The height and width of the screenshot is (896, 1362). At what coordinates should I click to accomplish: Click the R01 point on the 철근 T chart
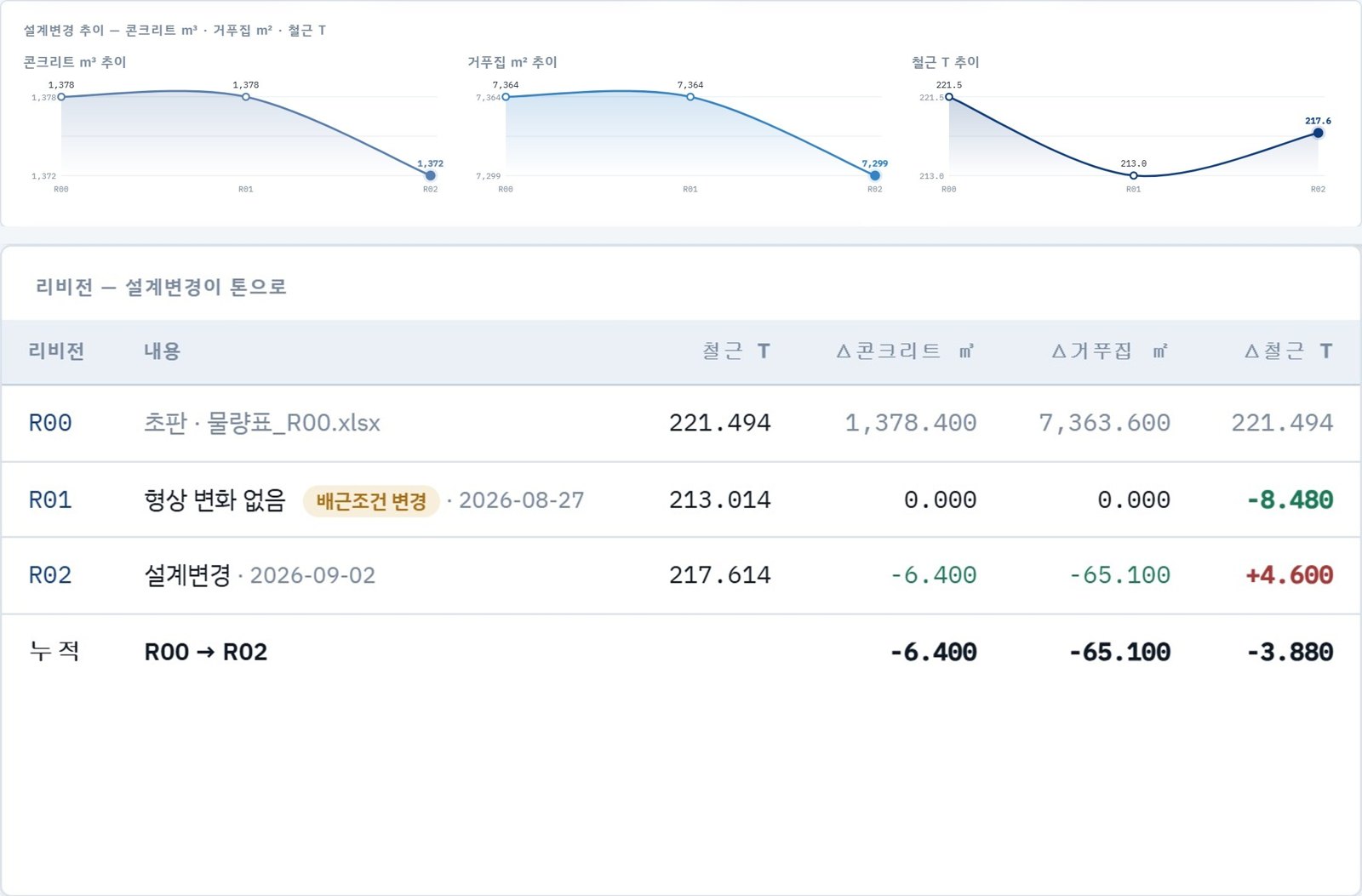click(x=1134, y=176)
